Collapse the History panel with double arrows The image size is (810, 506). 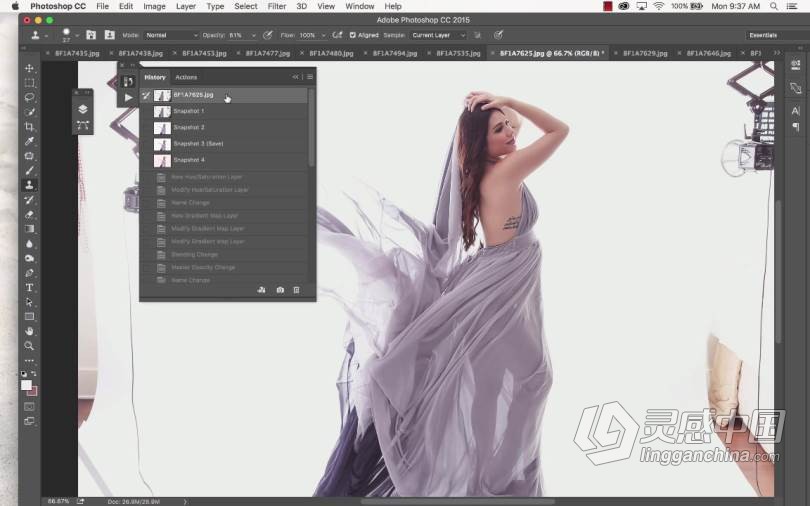[295, 77]
